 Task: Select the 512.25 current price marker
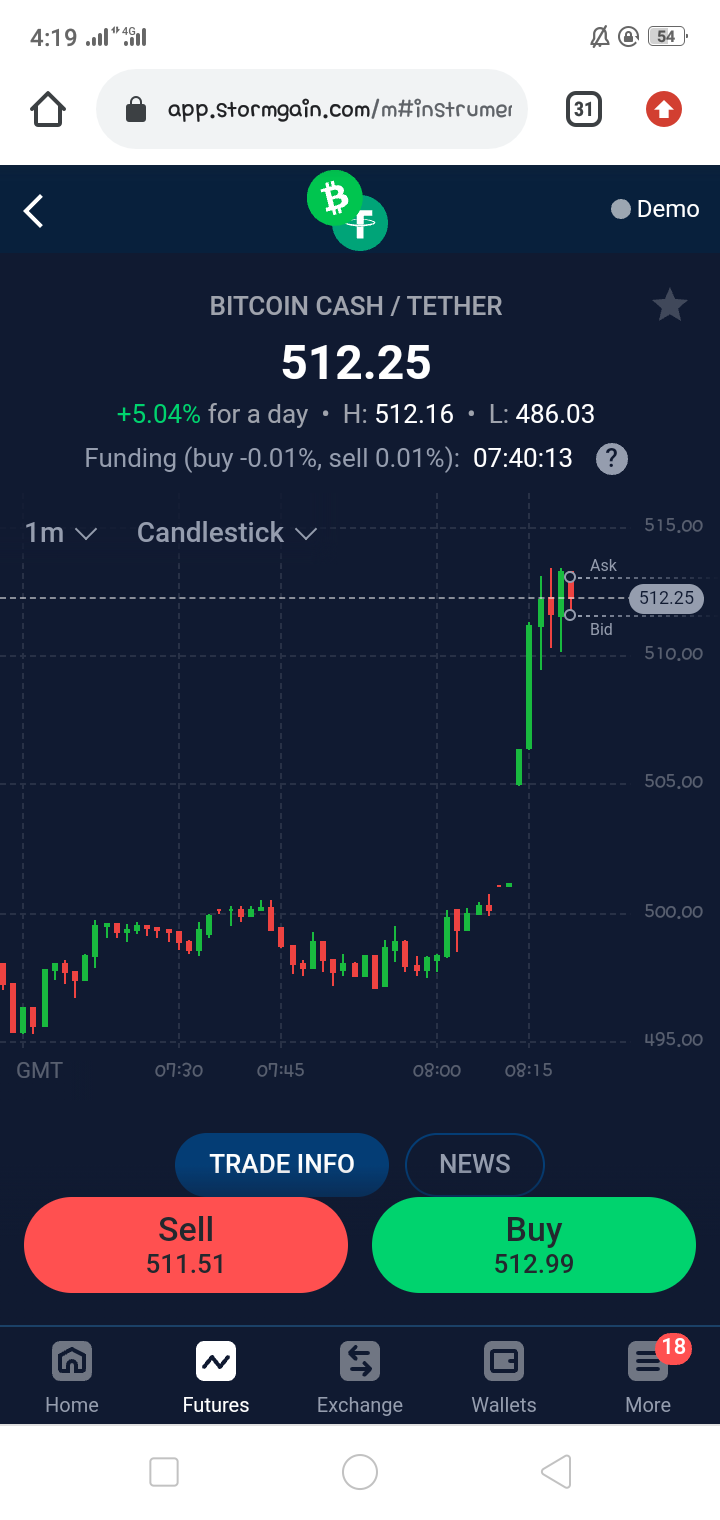coord(666,599)
